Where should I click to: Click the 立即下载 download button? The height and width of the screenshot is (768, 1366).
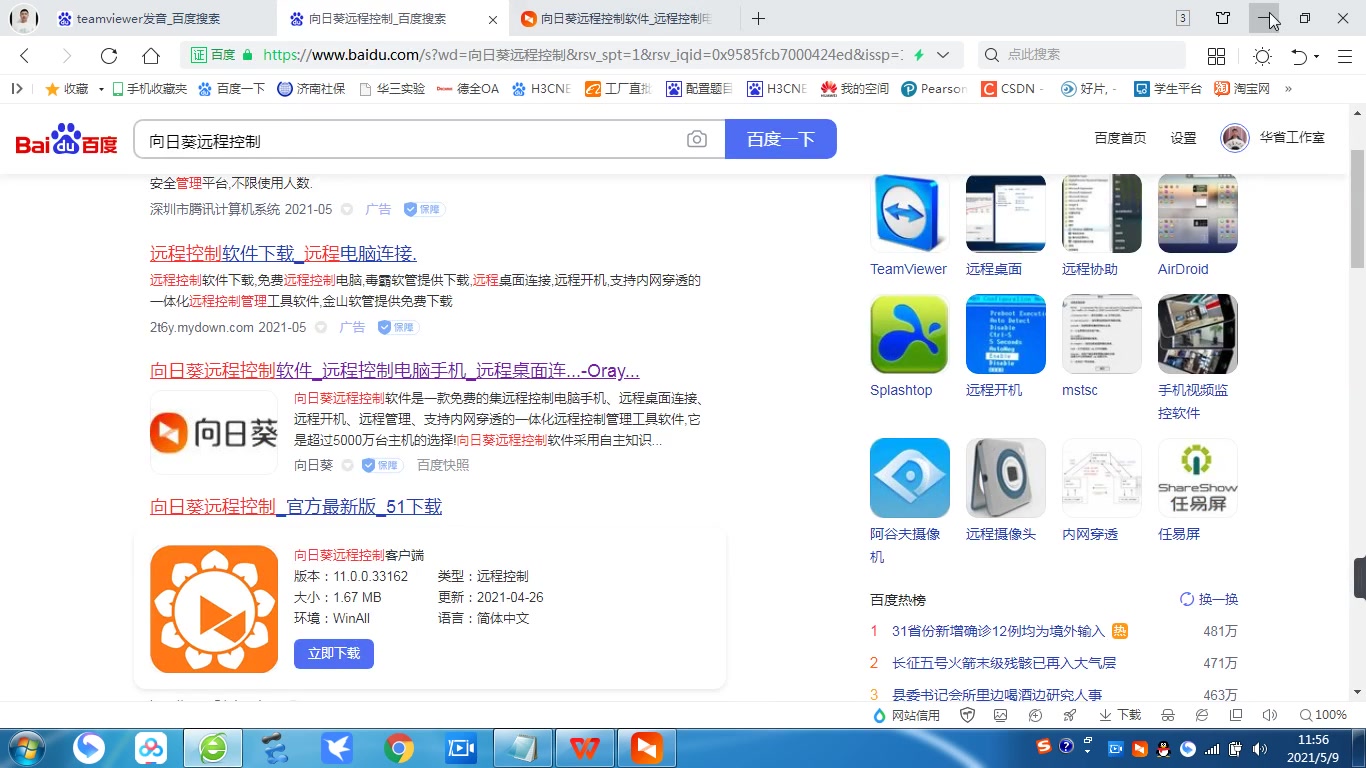[x=334, y=653]
